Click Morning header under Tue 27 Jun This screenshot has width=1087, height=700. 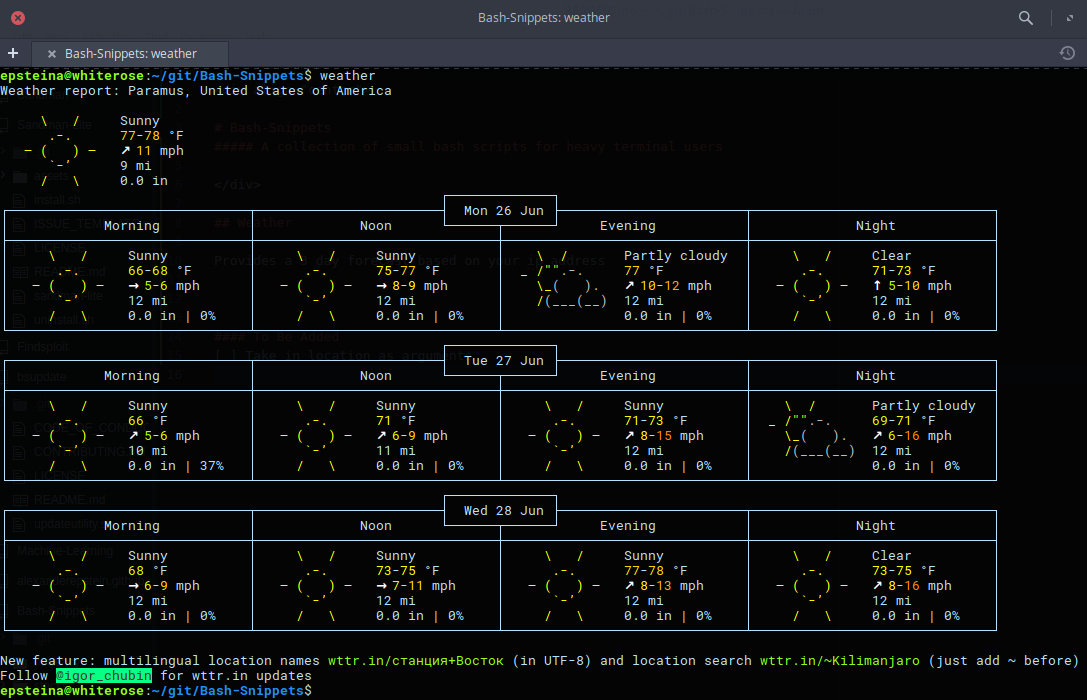click(131, 376)
